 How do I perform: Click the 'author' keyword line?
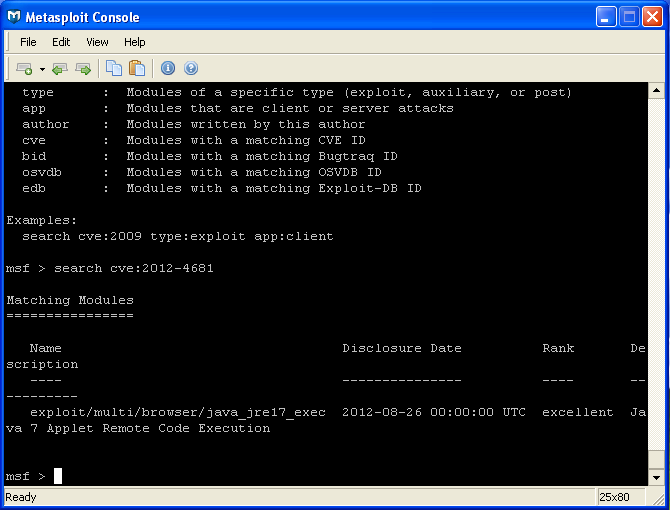pos(194,124)
